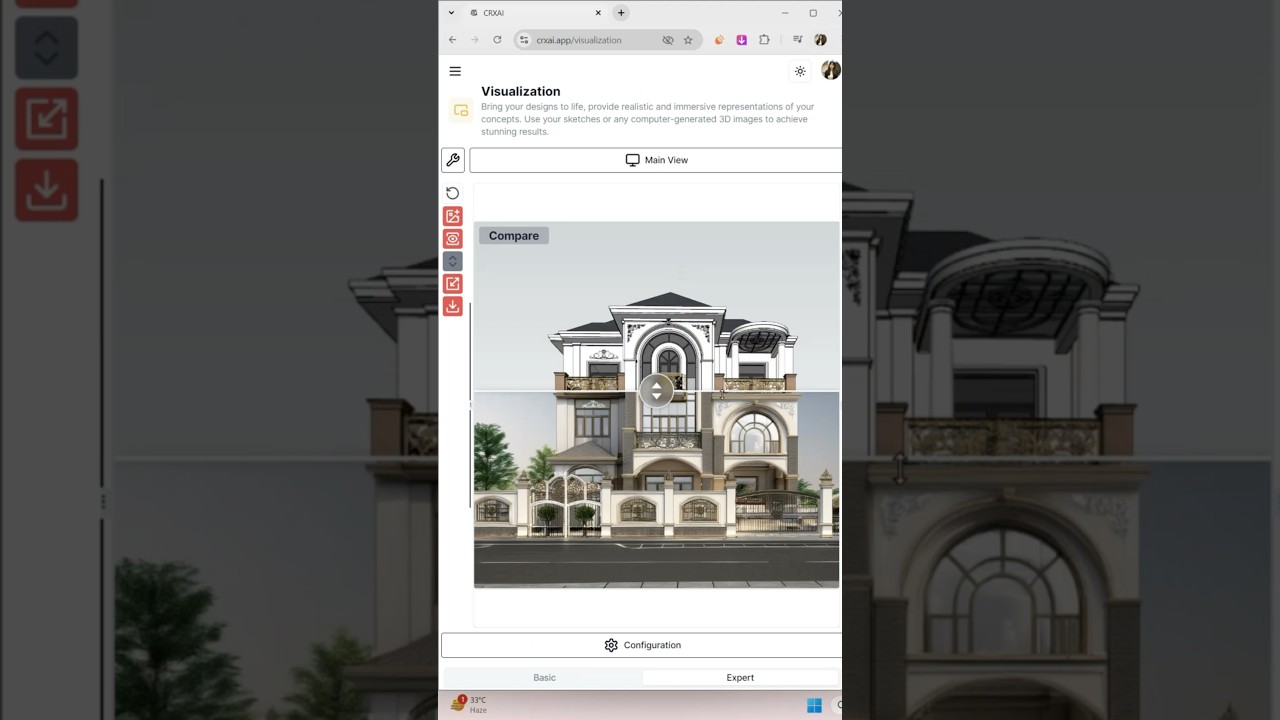Click the yellow Visualization page icon

tap(461, 110)
